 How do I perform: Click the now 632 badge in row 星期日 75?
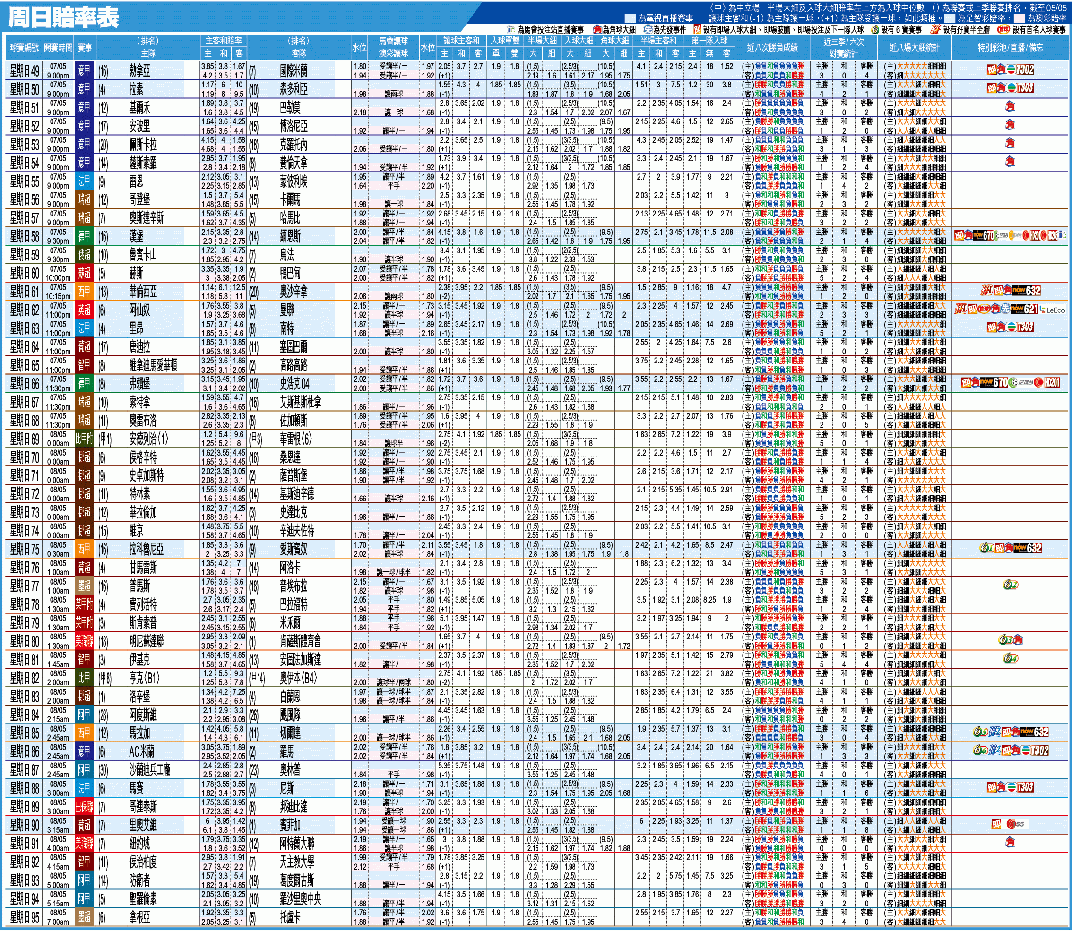coord(1027,548)
